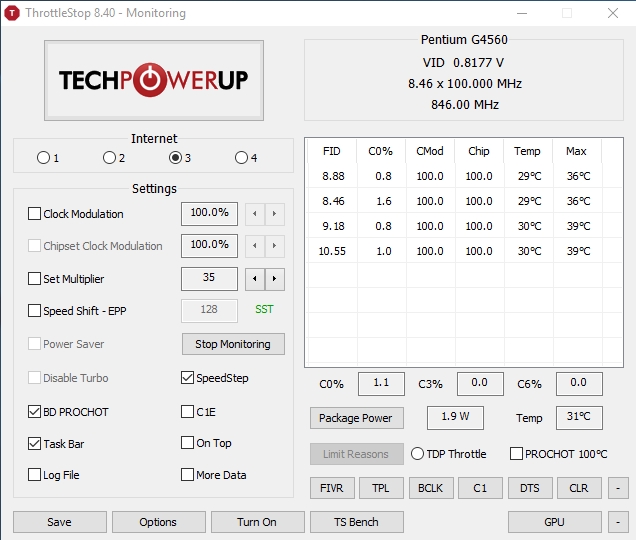Viewport: 636px width, 540px height.
Task: Increase Chipset Clock Modulation with right arrow
Action: click(275, 246)
